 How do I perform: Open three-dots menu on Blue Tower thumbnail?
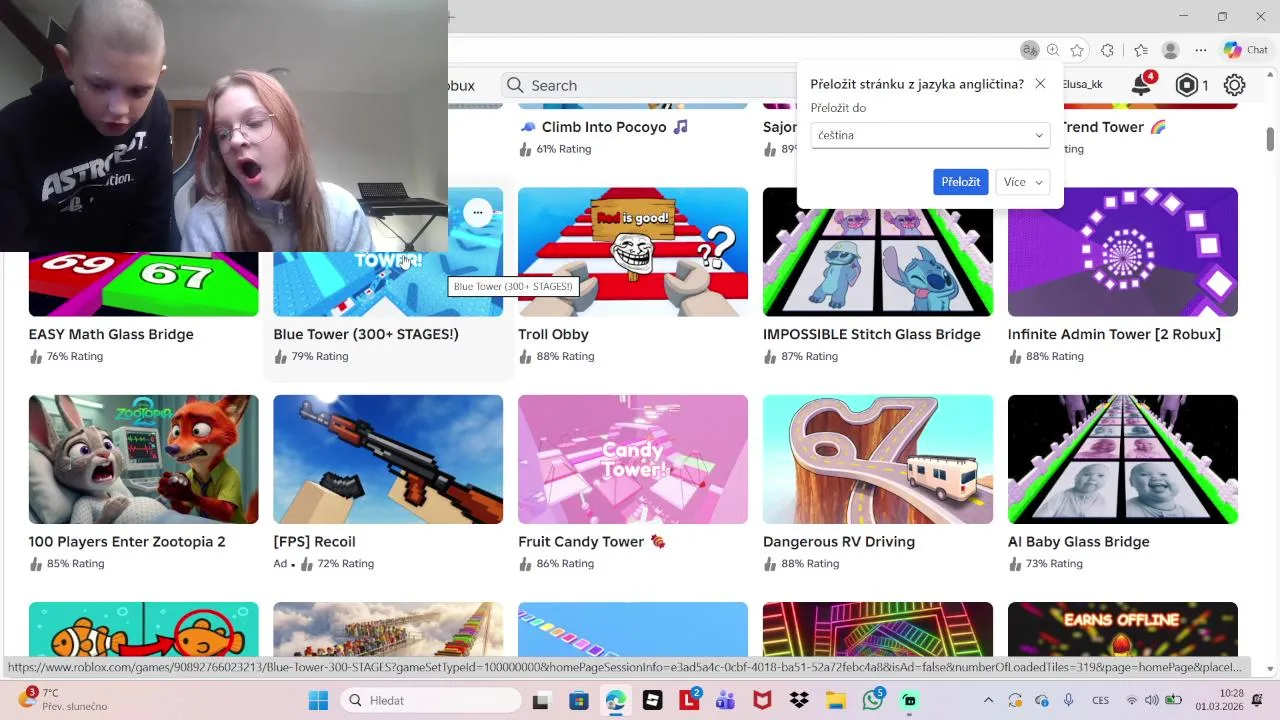point(478,212)
